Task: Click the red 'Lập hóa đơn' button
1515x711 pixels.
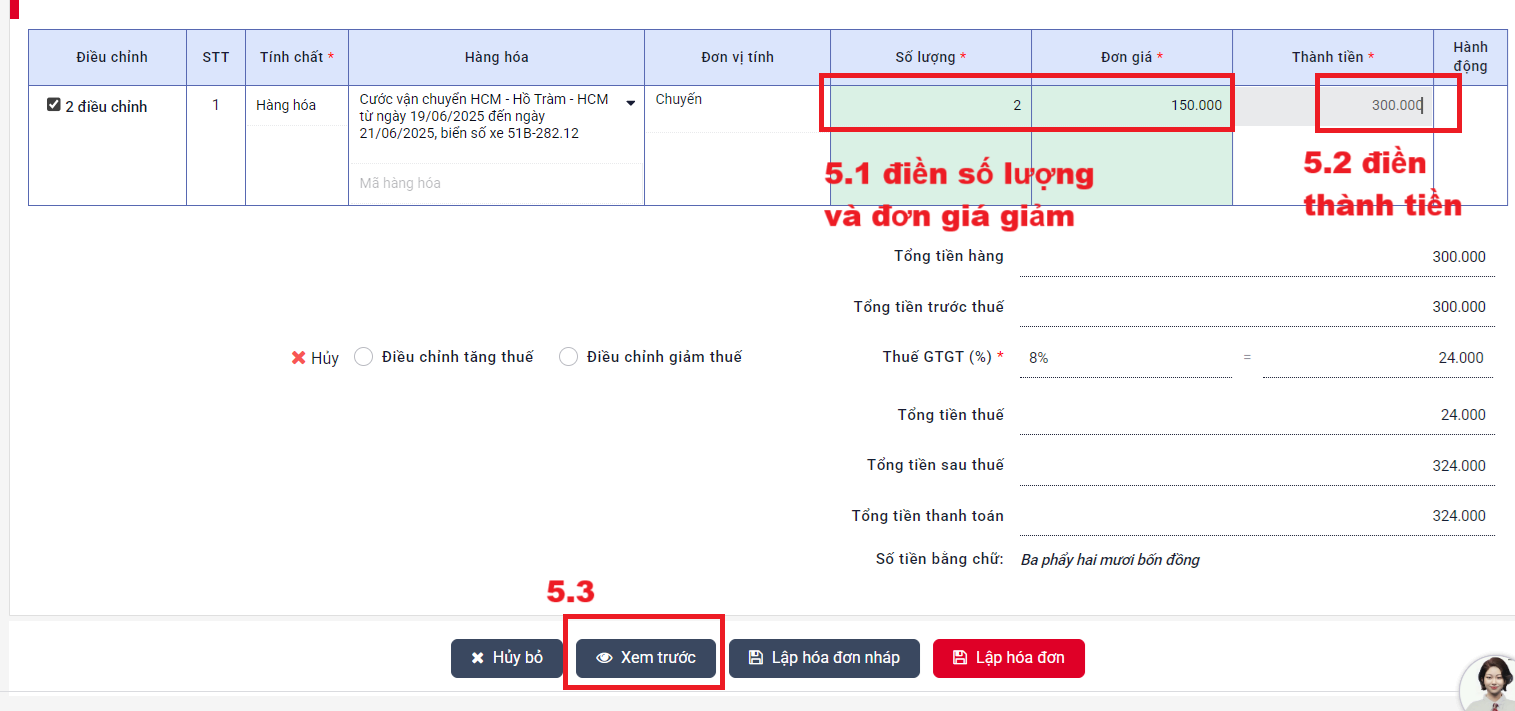Action: pyautogui.click(x=1008, y=658)
